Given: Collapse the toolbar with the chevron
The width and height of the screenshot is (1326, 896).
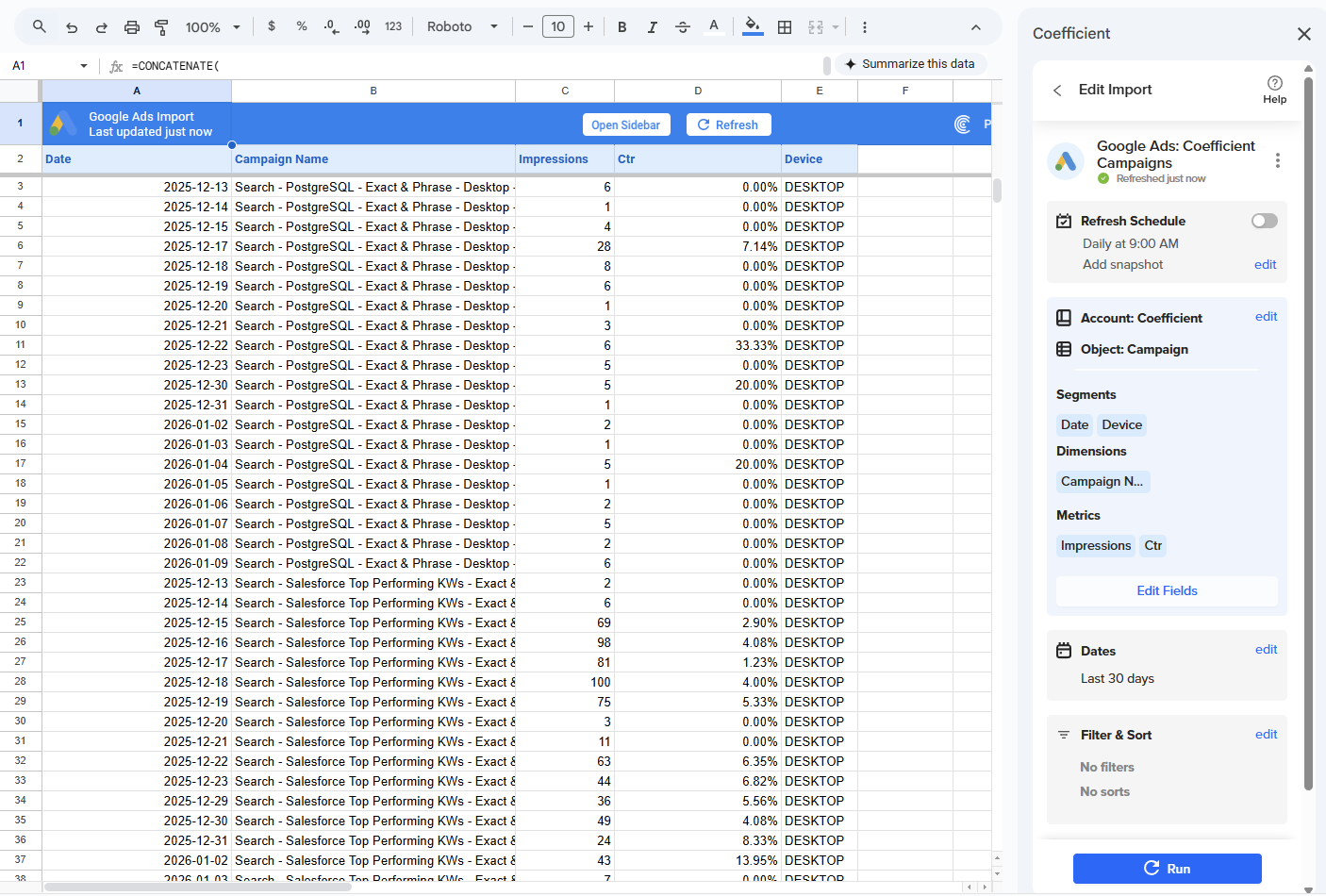Looking at the screenshot, I should [975, 27].
